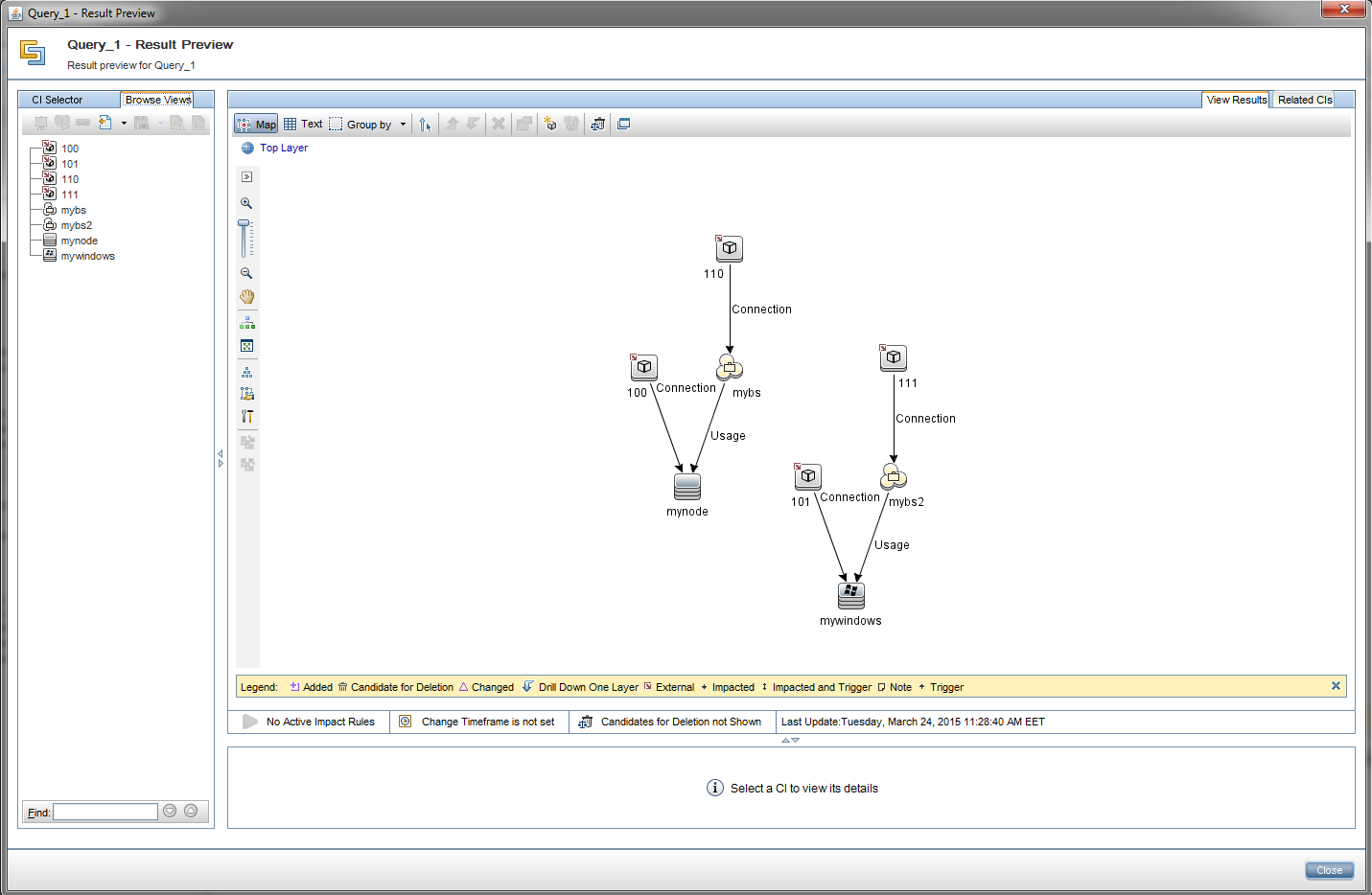Open the View Results tab

pyautogui.click(x=1237, y=100)
